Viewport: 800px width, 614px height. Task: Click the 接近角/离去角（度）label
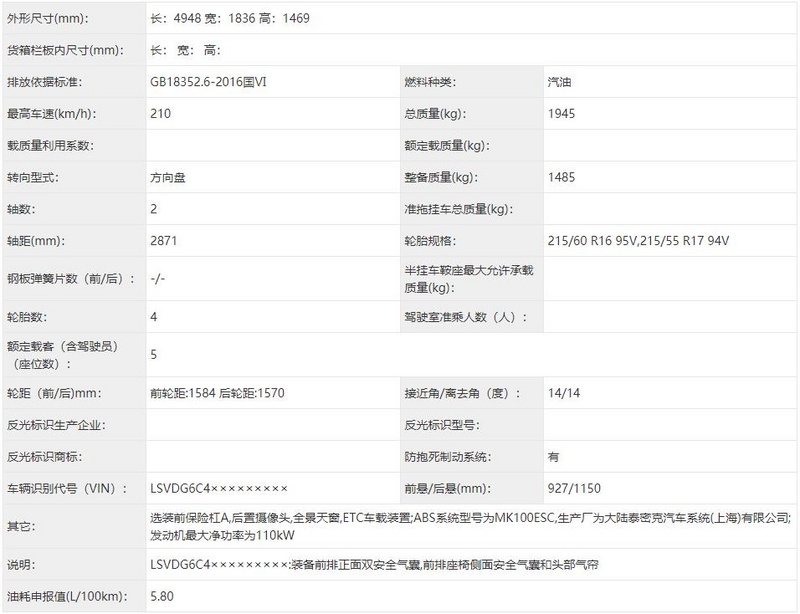click(x=462, y=393)
